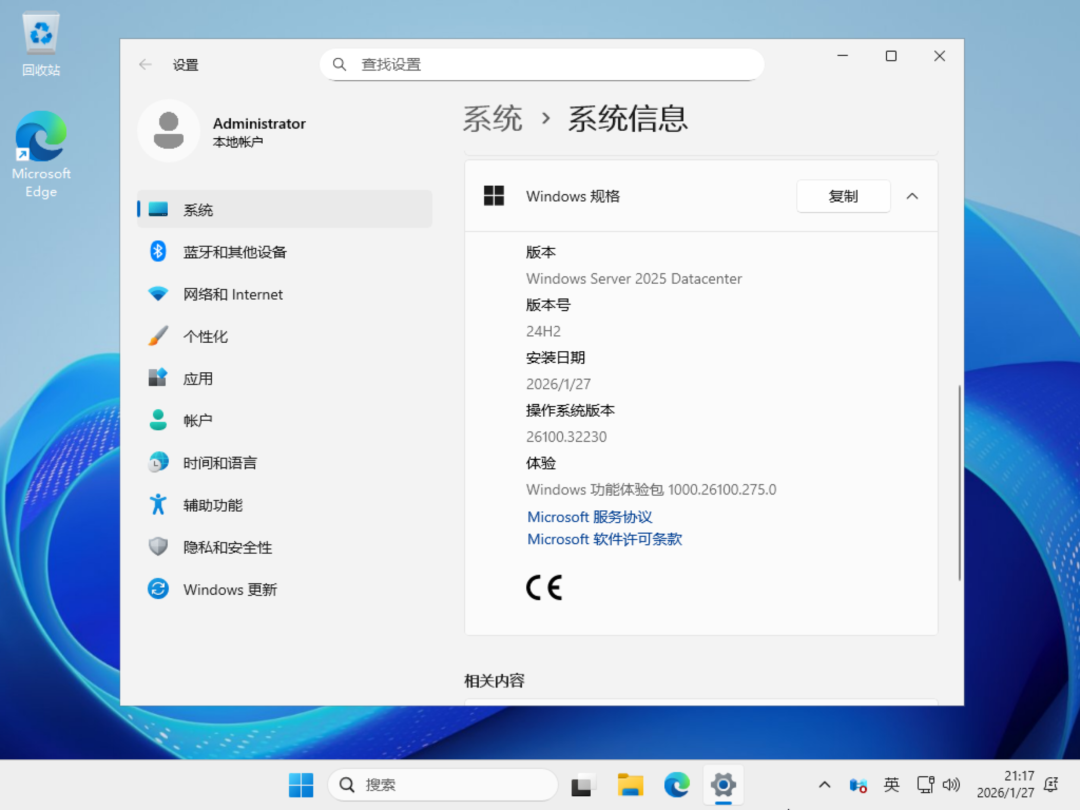Close the 设置 window

pyautogui.click(x=939, y=56)
